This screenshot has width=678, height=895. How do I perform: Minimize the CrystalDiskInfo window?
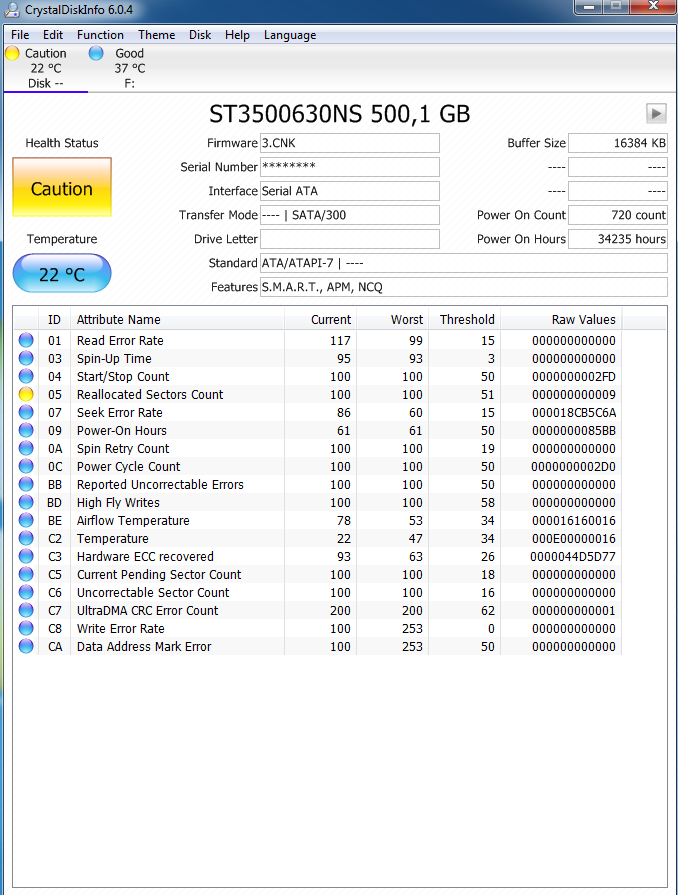coord(590,6)
